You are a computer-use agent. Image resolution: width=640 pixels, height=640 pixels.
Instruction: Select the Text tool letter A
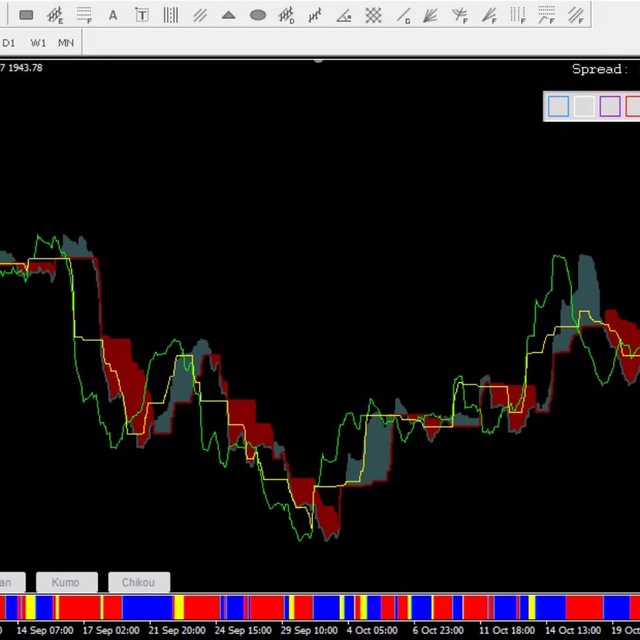point(113,16)
